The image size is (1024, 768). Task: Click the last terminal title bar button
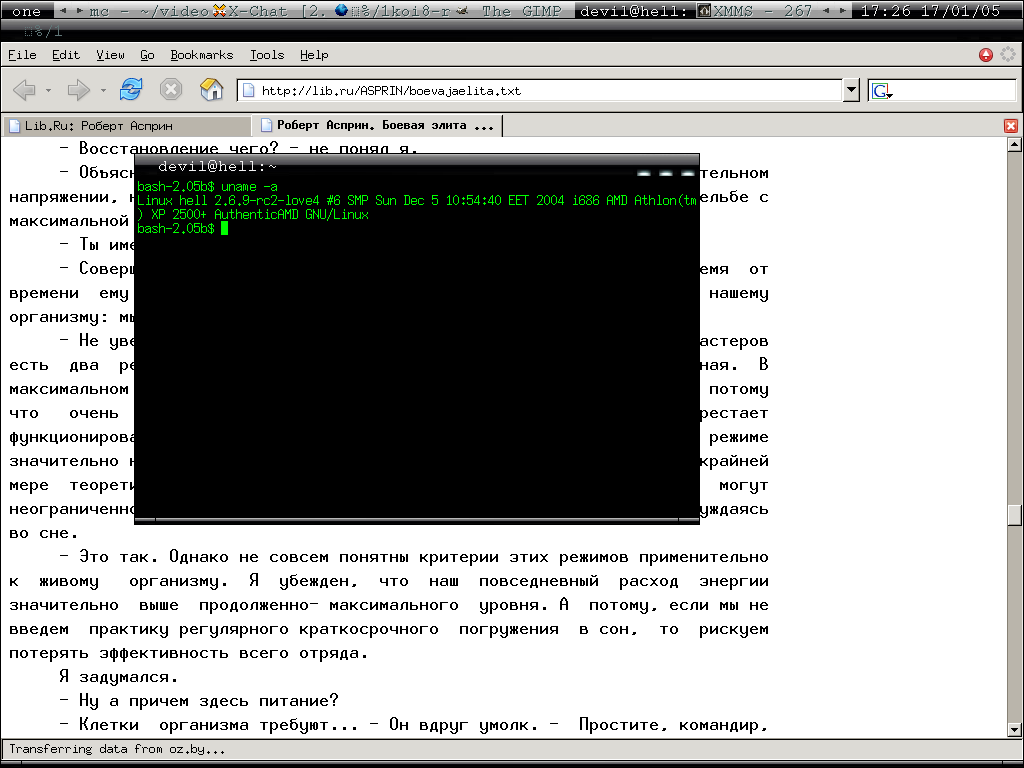(688, 174)
